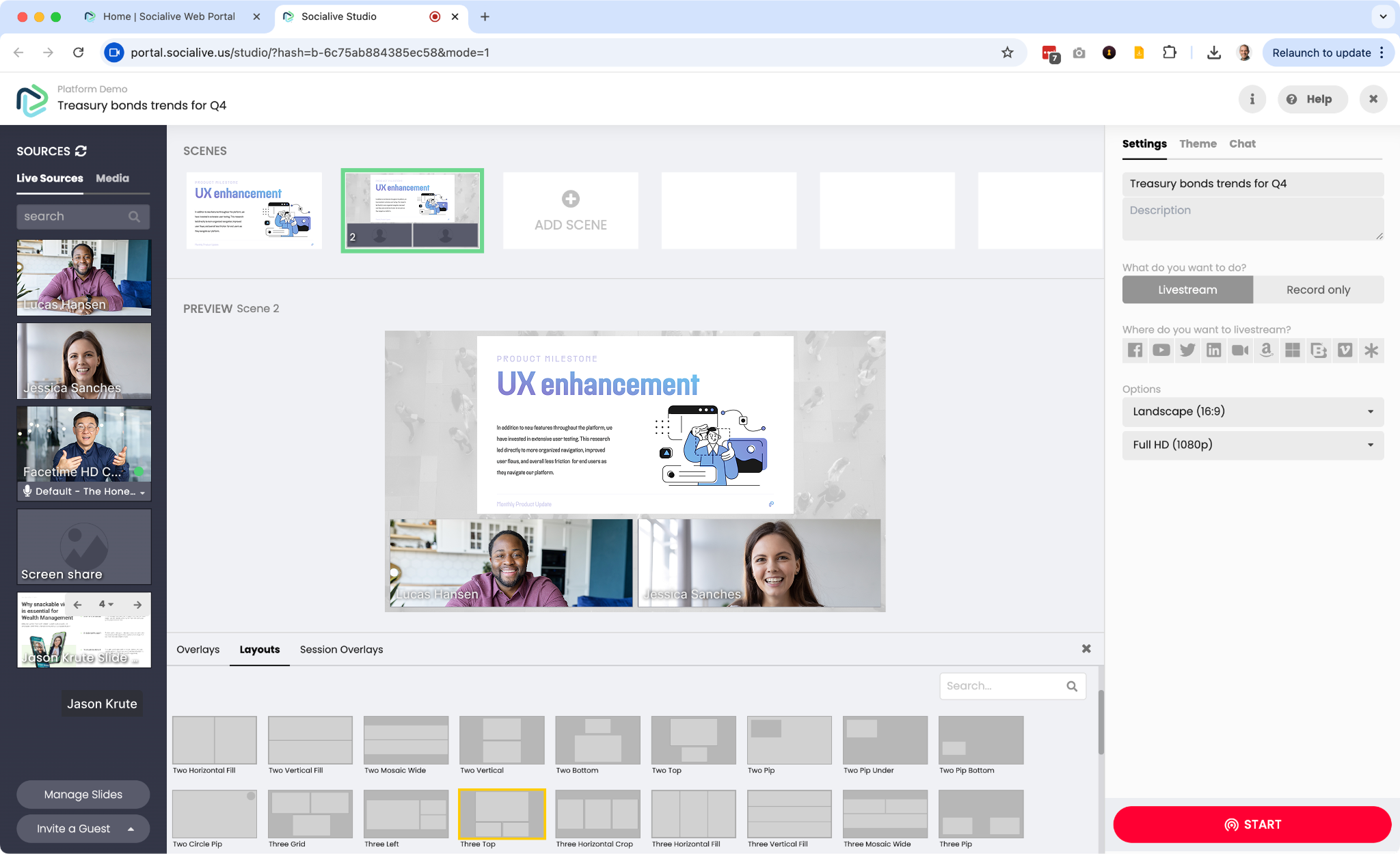Viewport: 1400px width, 854px height.
Task: Expand the Full HD (1080p) resolution dropdown
Action: 1252,445
